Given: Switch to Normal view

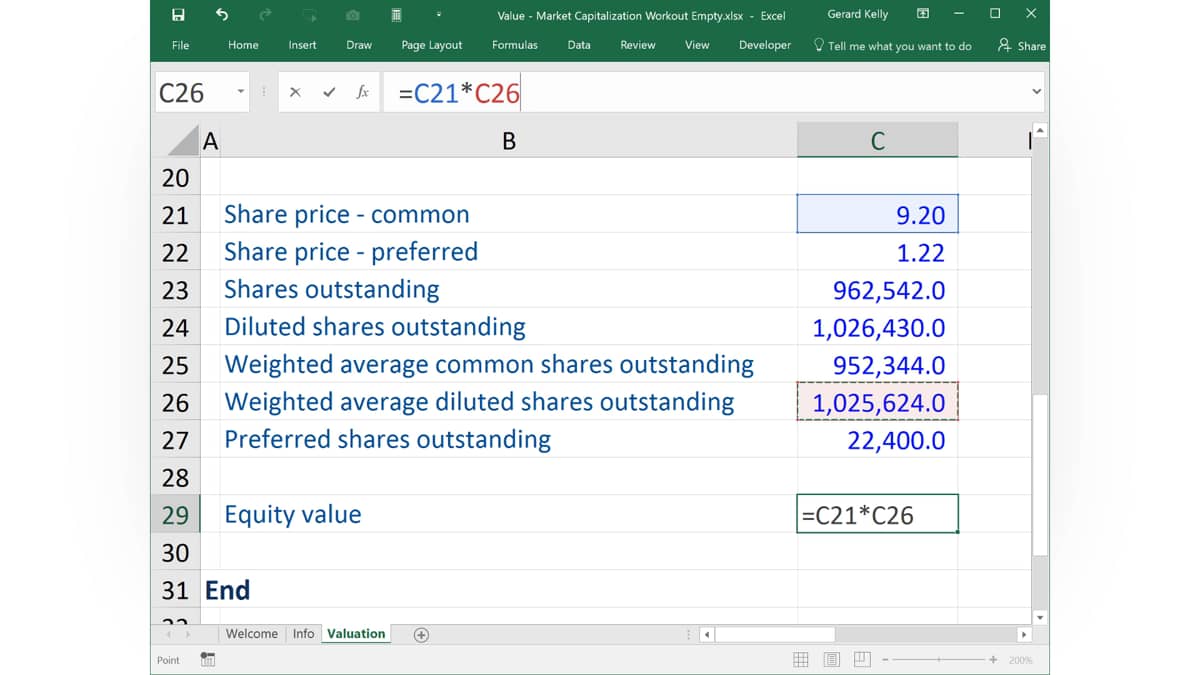Looking at the screenshot, I should (801, 660).
